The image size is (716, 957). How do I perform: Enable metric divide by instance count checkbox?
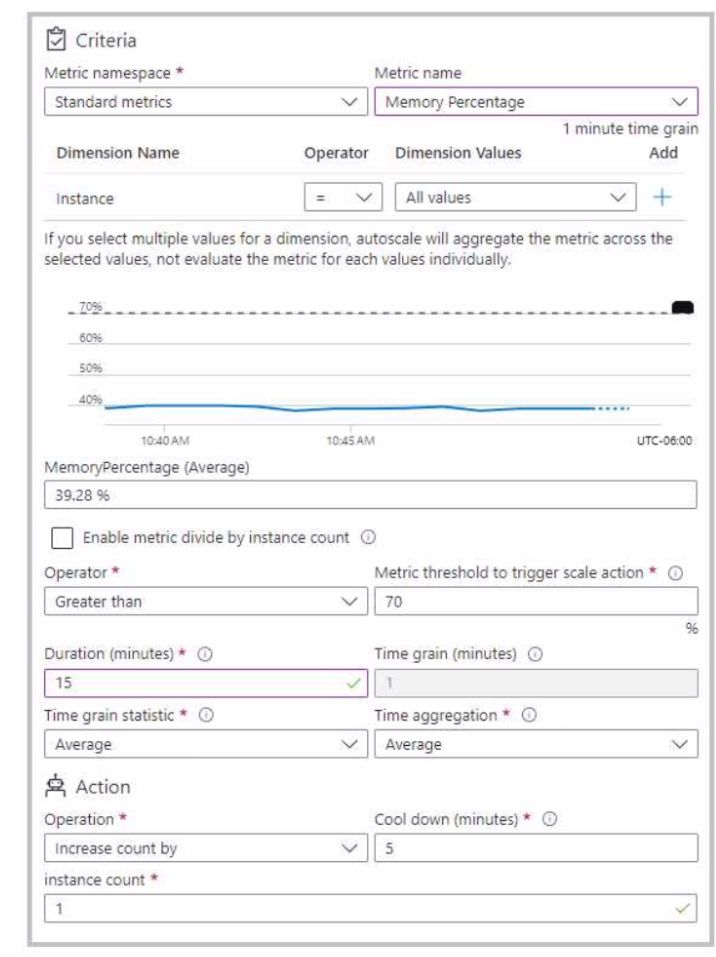62,538
